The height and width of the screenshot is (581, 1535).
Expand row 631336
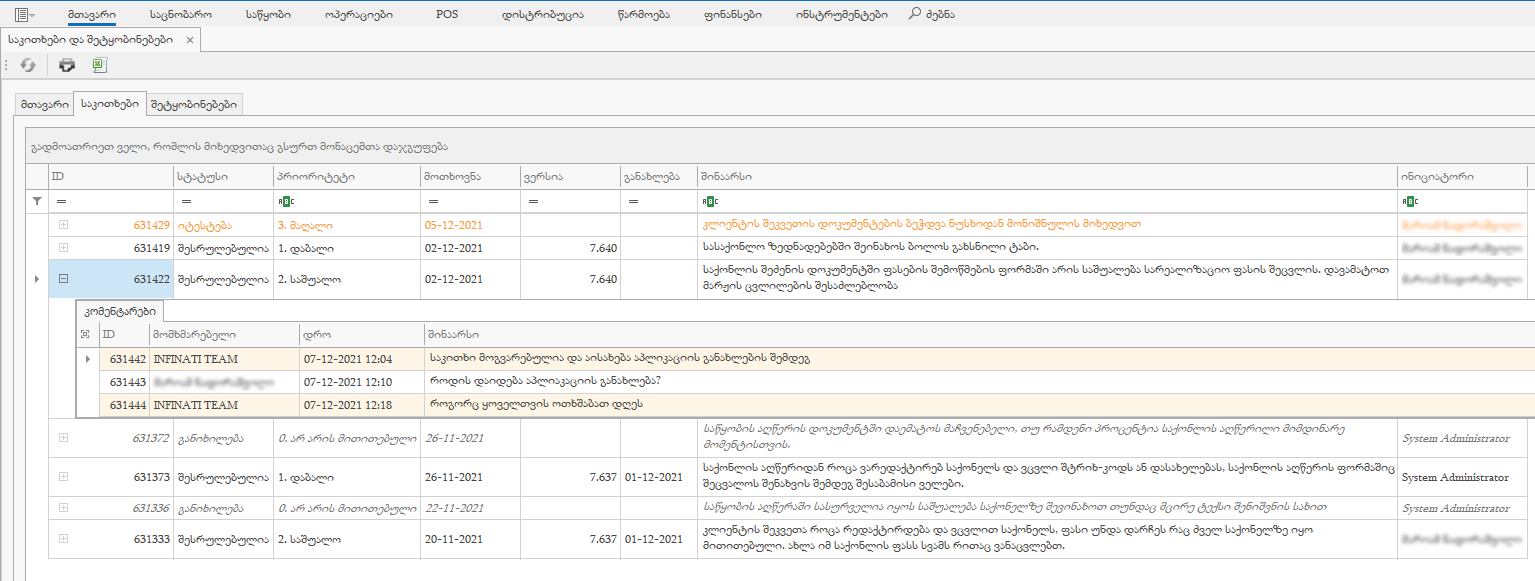[63, 507]
